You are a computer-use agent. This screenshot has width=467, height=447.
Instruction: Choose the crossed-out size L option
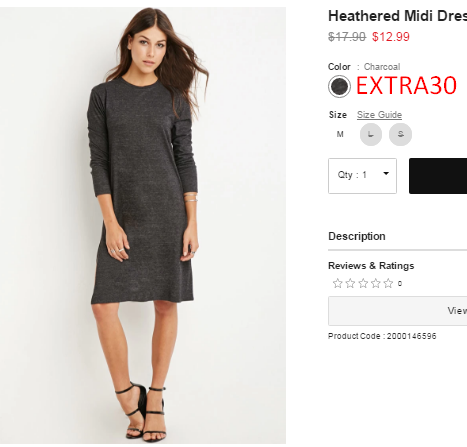[371, 134]
